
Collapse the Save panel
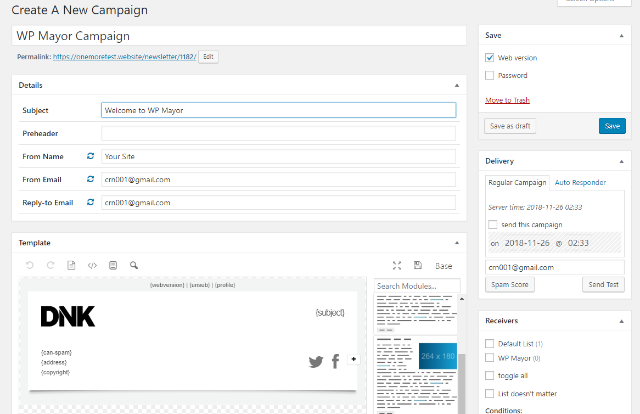tap(622, 36)
